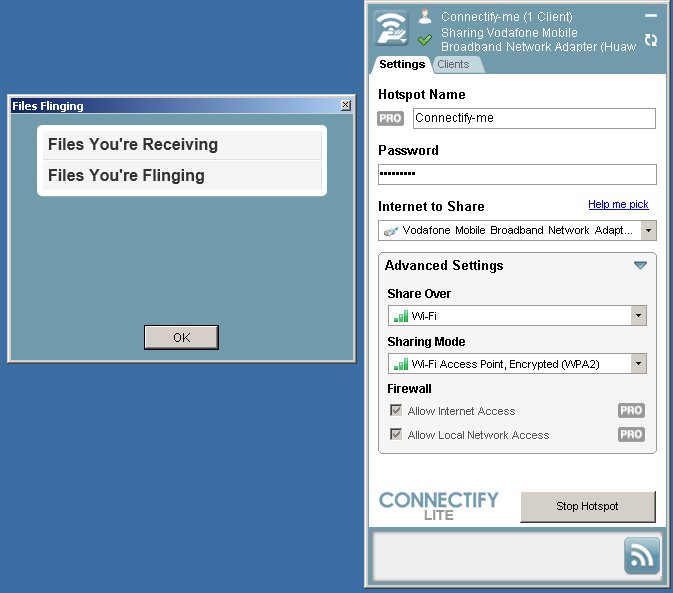Click PRO badge beside Hotspot Name field

pyautogui.click(x=390, y=118)
